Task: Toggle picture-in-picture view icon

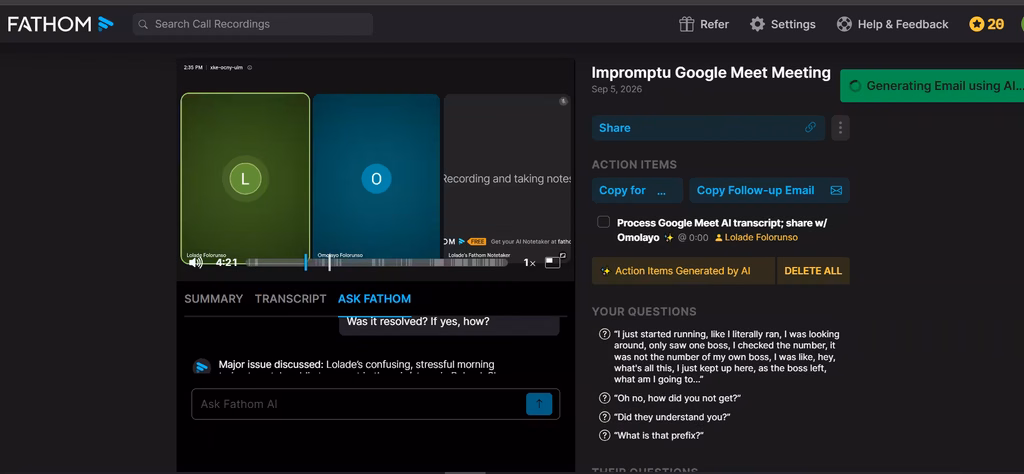Action: [553, 262]
